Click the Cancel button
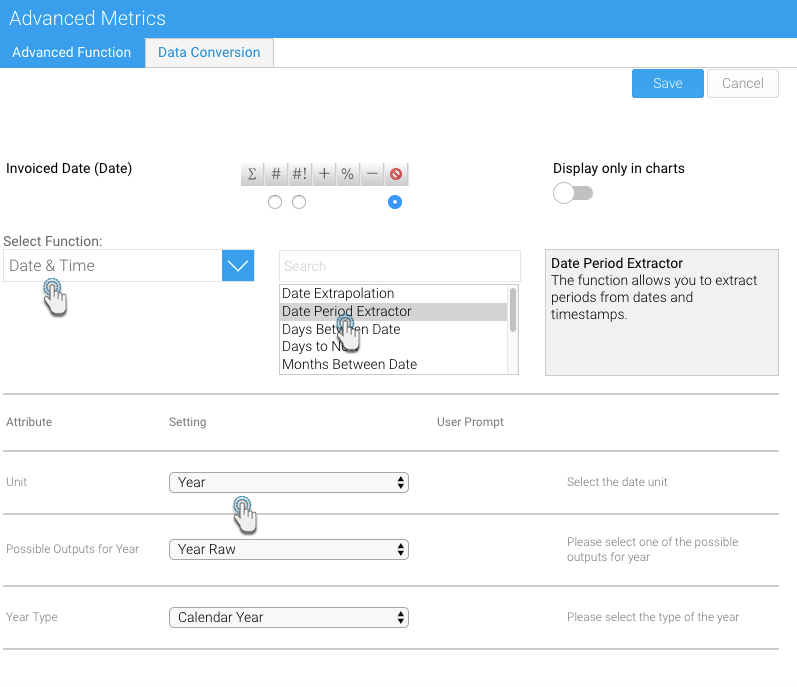Viewport: 797px width, 687px height. coord(742,83)
